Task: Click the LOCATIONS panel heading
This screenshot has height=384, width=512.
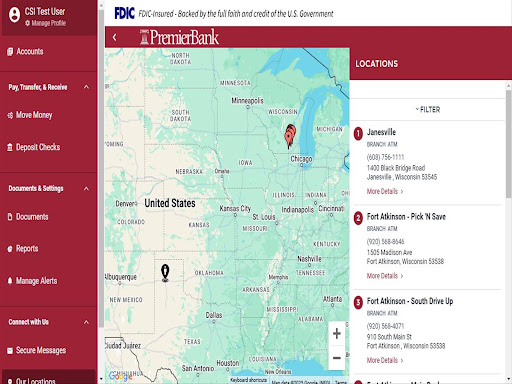Action: click(x=377, y=64)
